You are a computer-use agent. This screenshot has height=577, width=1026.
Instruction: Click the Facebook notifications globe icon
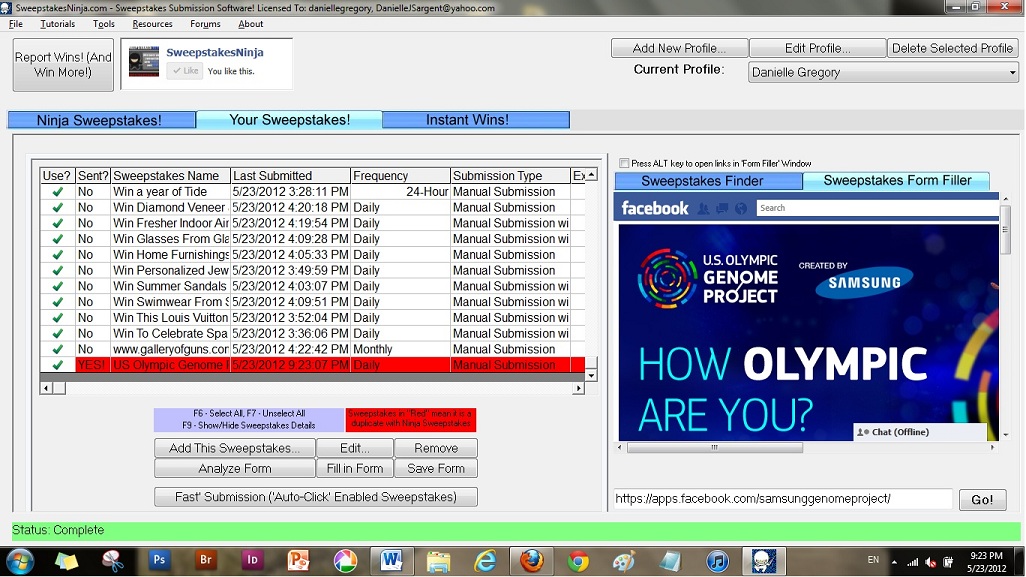pyautogui.click(x=741, y=209)
